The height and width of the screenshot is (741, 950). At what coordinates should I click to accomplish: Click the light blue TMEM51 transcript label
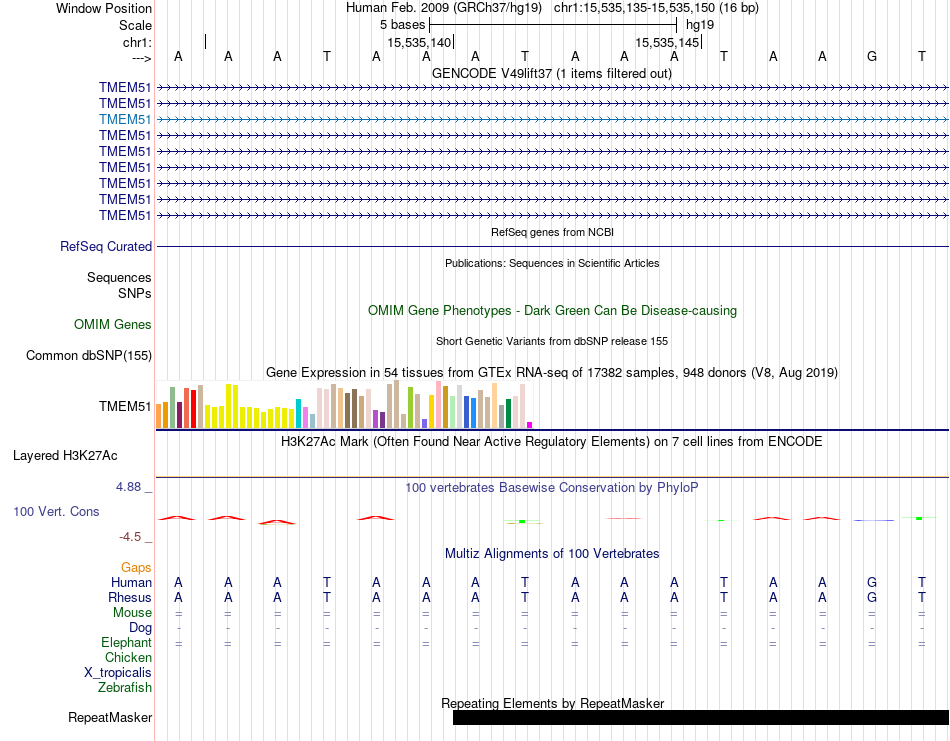125,119
